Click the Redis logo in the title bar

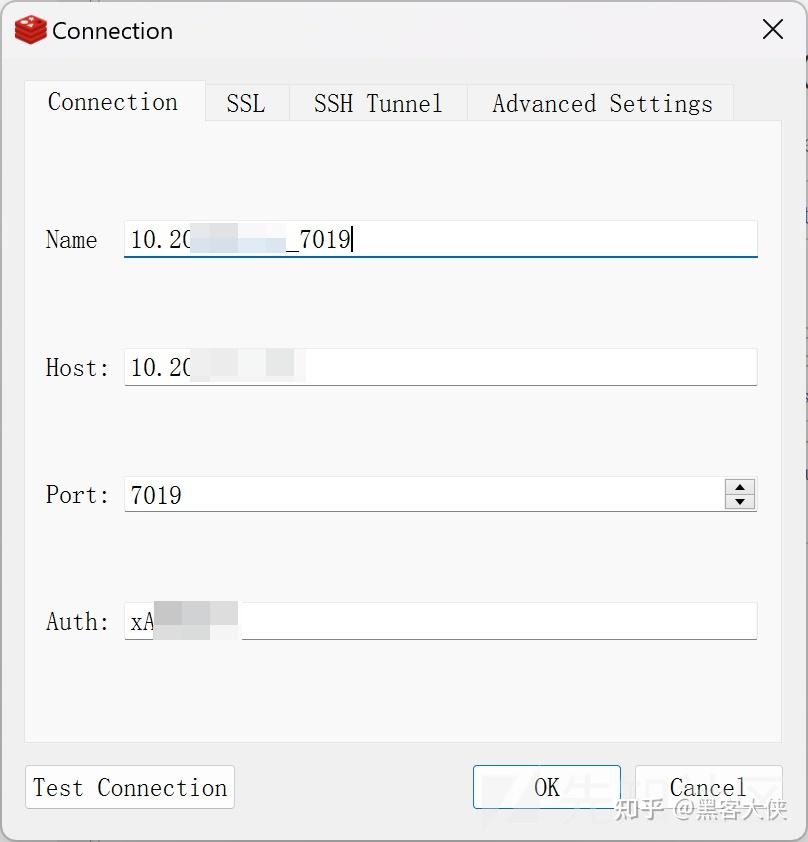tap(28, 30)
